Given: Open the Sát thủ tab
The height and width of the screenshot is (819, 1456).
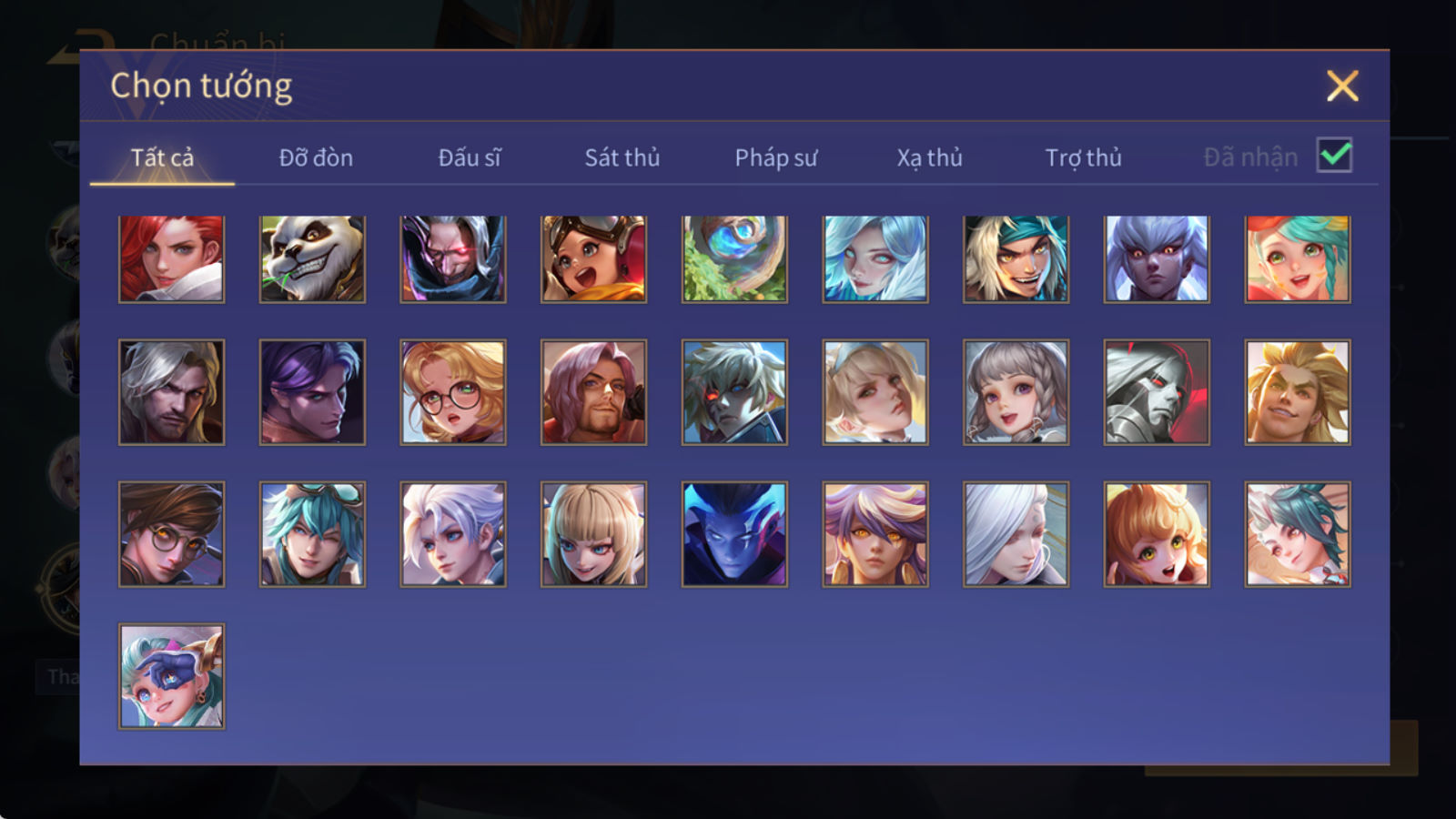Looking at the screenshot, I should pyautogui.click(x=622, y=157).
